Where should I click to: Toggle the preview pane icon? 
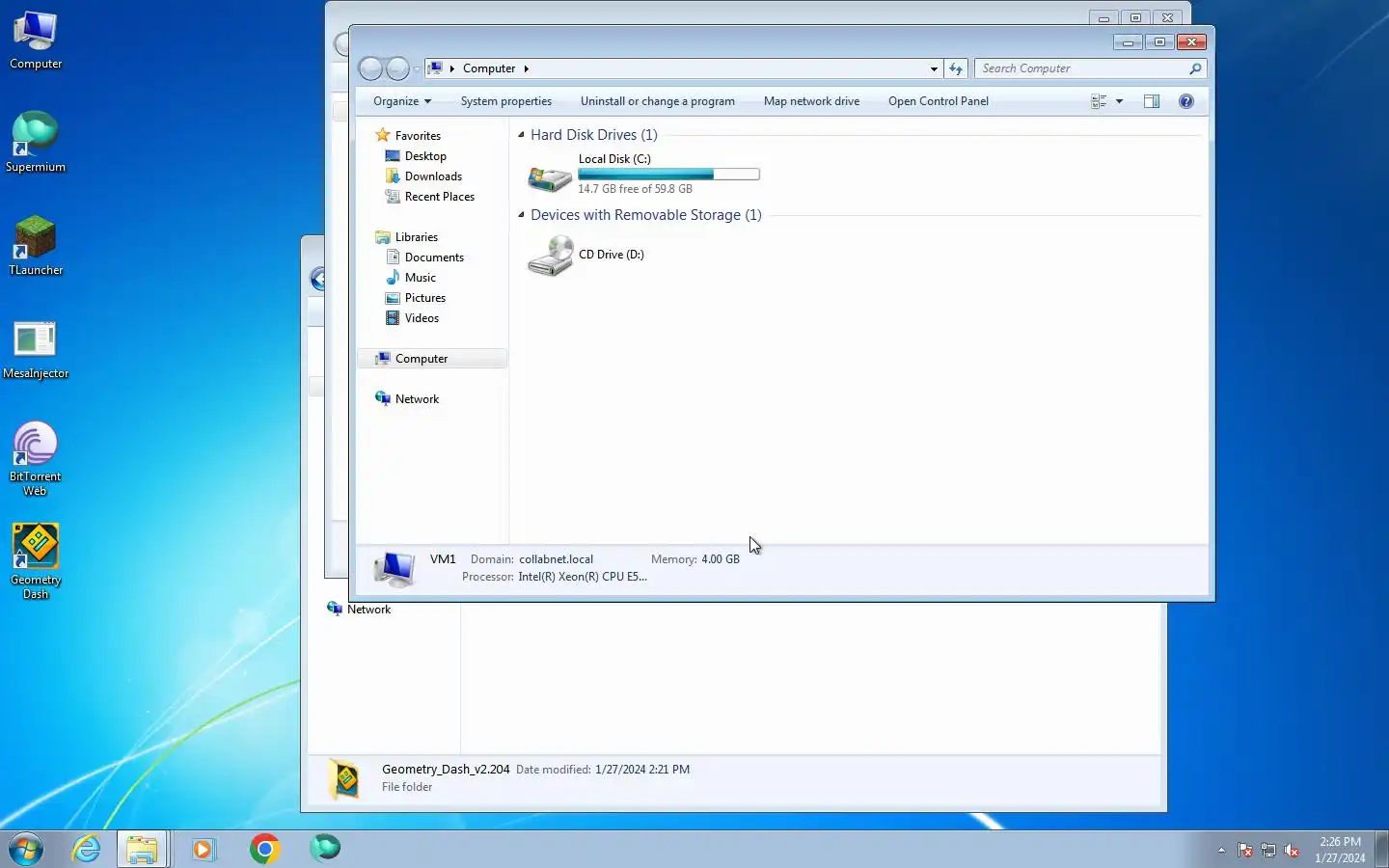point(1152,101)
